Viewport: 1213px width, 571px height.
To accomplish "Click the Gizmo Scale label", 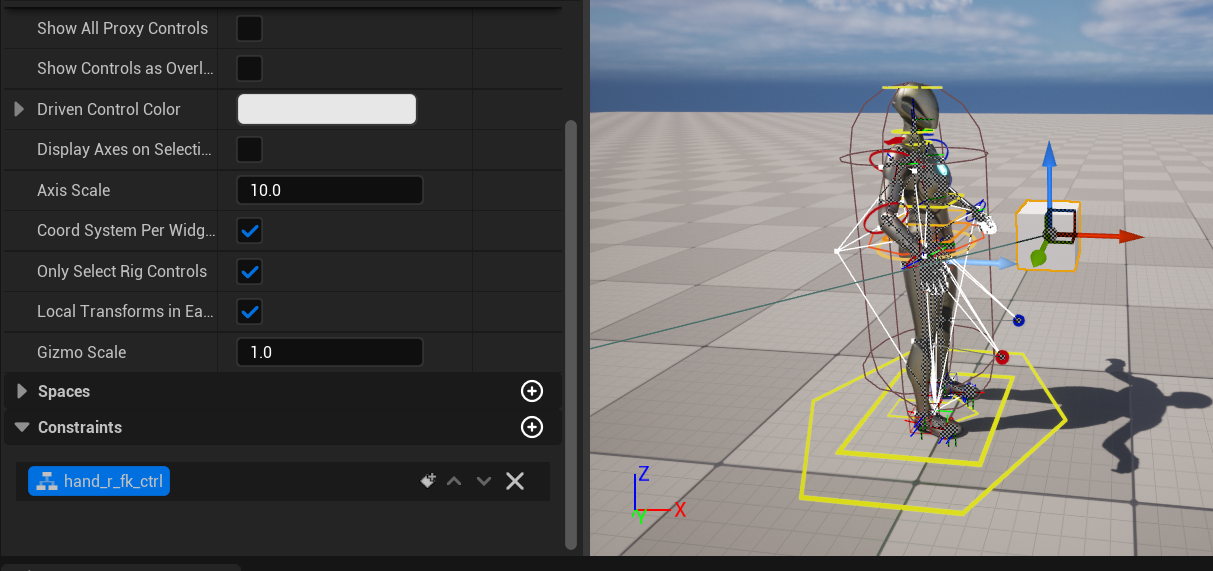I will point(81,352).
